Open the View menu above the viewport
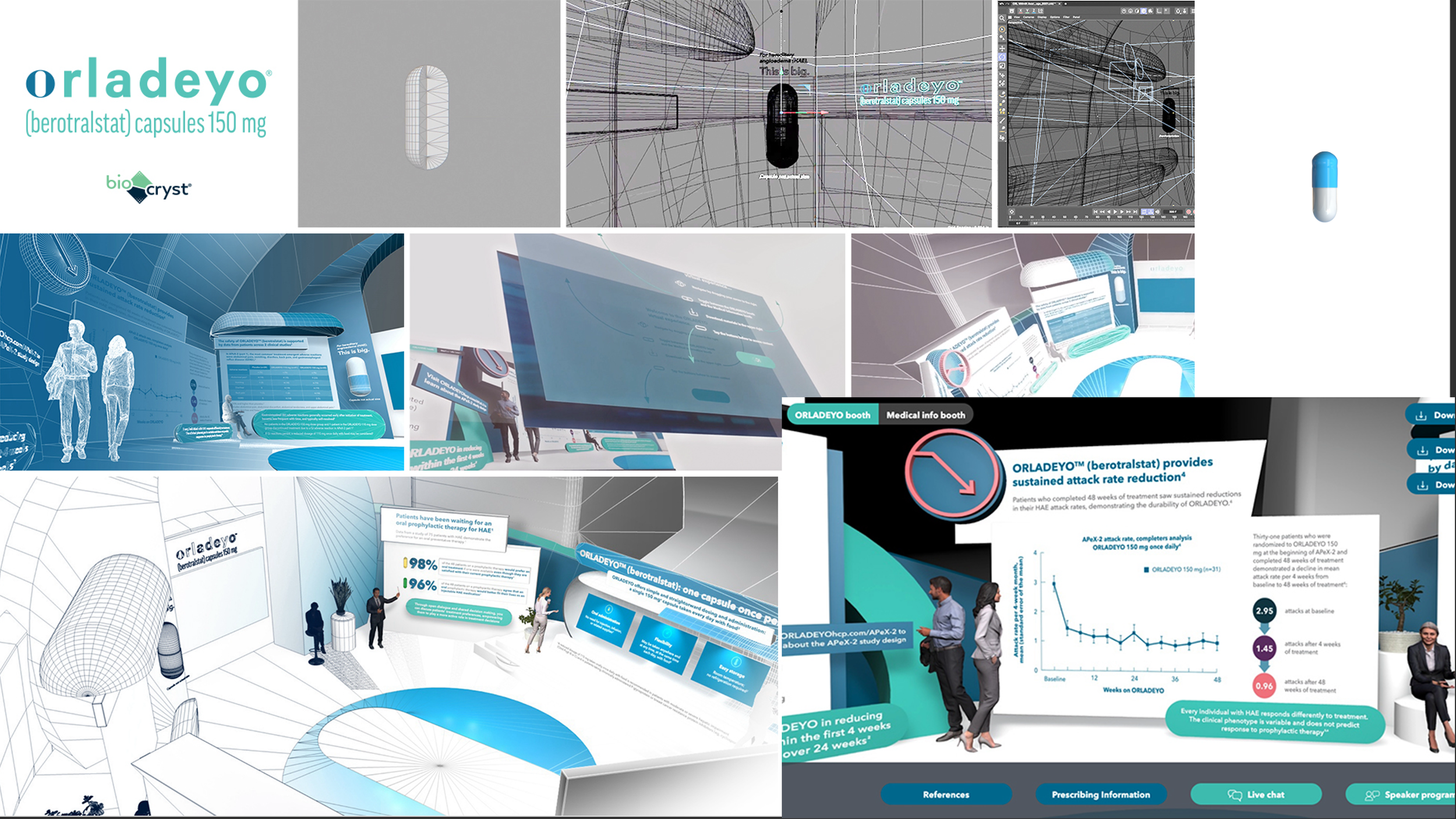 click(x=1017, y=17)
